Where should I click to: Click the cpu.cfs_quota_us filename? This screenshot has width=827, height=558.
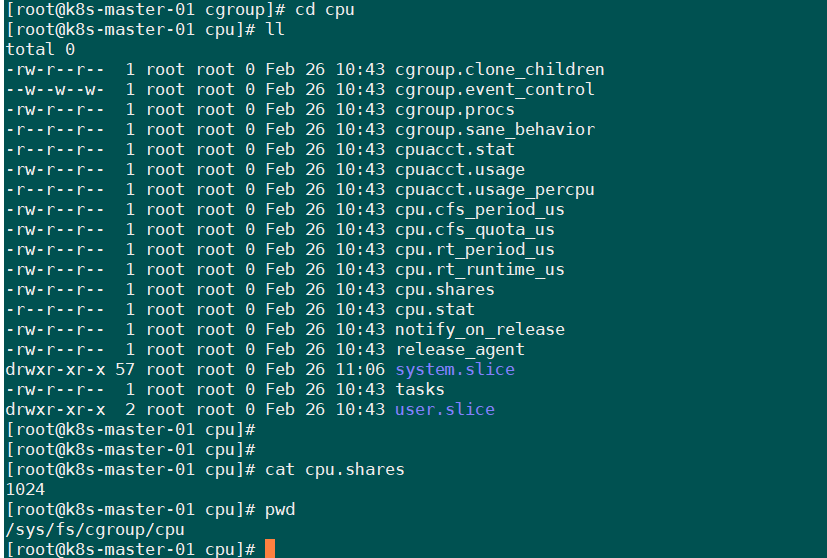click(x=475, y=229)
